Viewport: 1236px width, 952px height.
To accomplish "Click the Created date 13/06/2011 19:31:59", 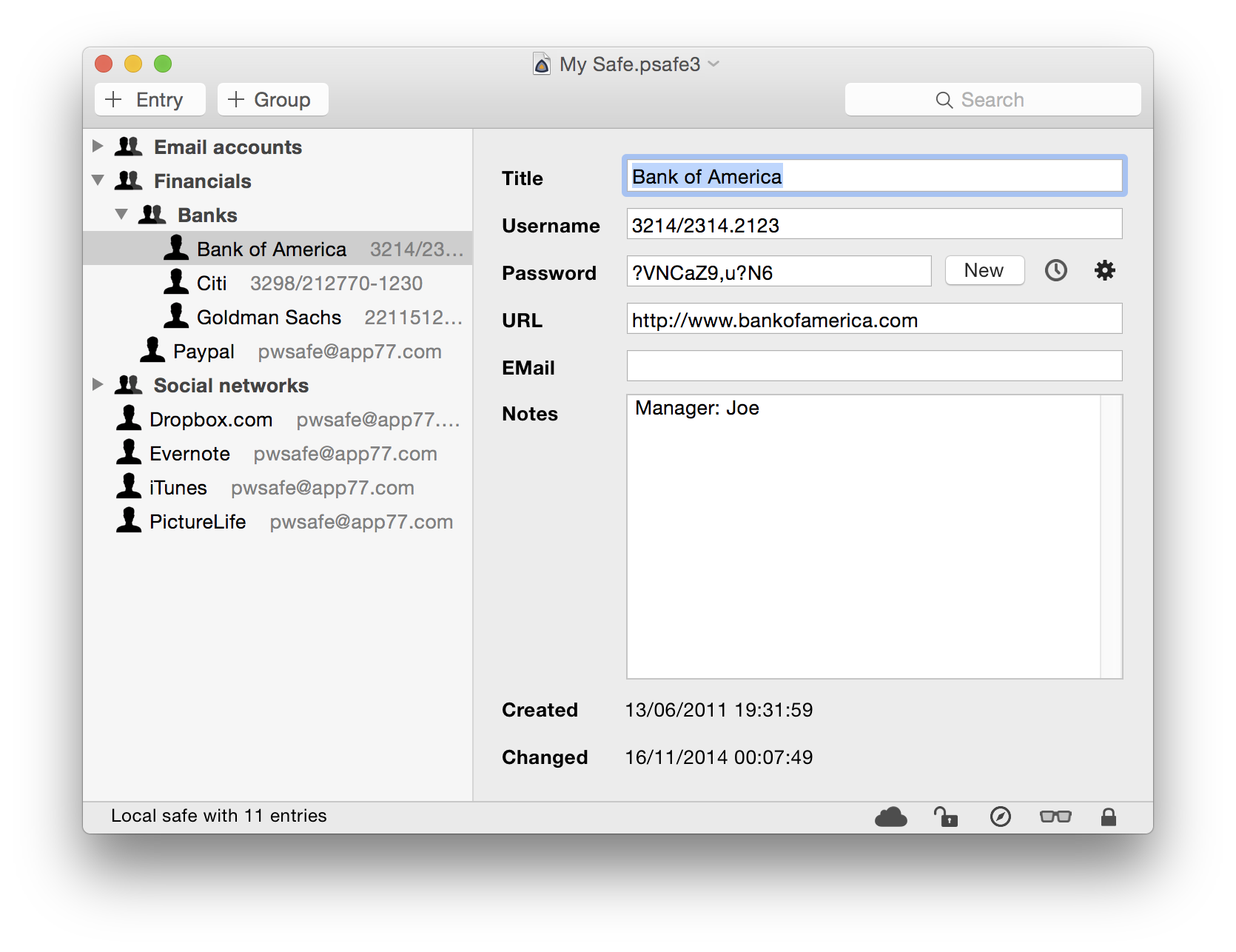I will 719,710.
